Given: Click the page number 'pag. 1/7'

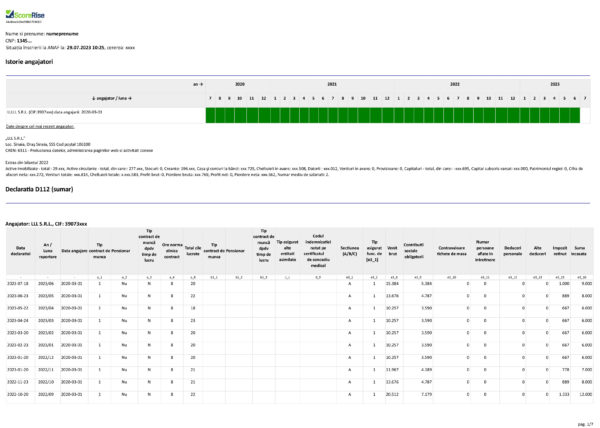Looking at the screenshot, I should coord(585,424).
